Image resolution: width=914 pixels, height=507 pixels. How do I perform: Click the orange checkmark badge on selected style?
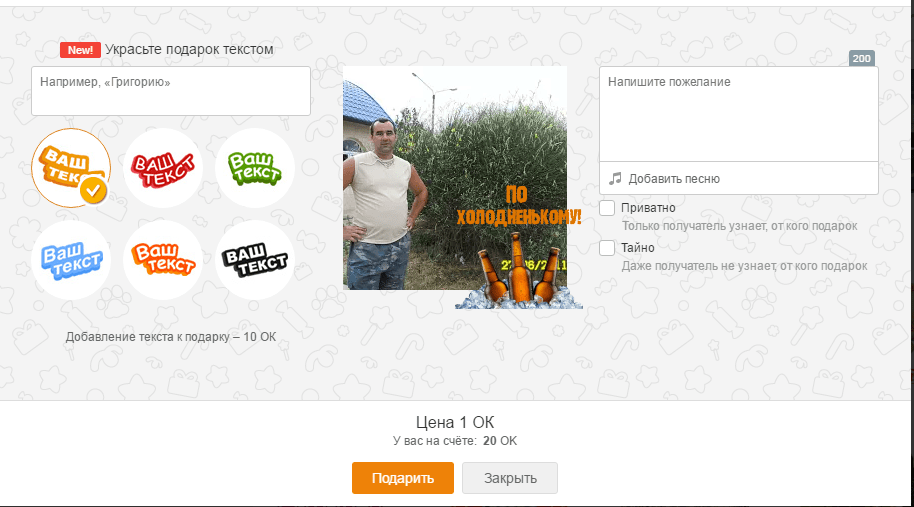(93, 191)
